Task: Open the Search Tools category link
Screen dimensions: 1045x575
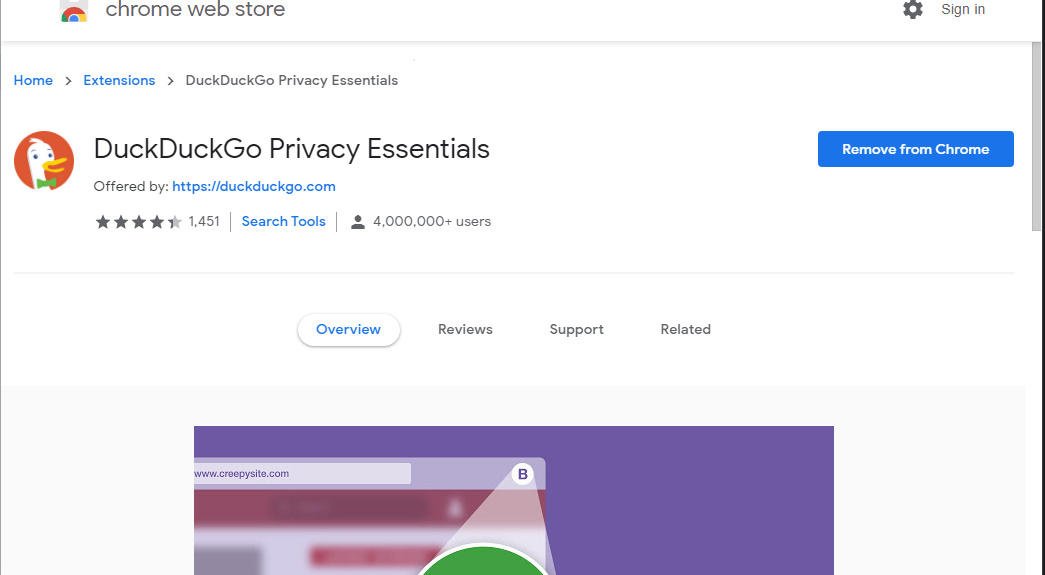Action: tap(284, 222)
